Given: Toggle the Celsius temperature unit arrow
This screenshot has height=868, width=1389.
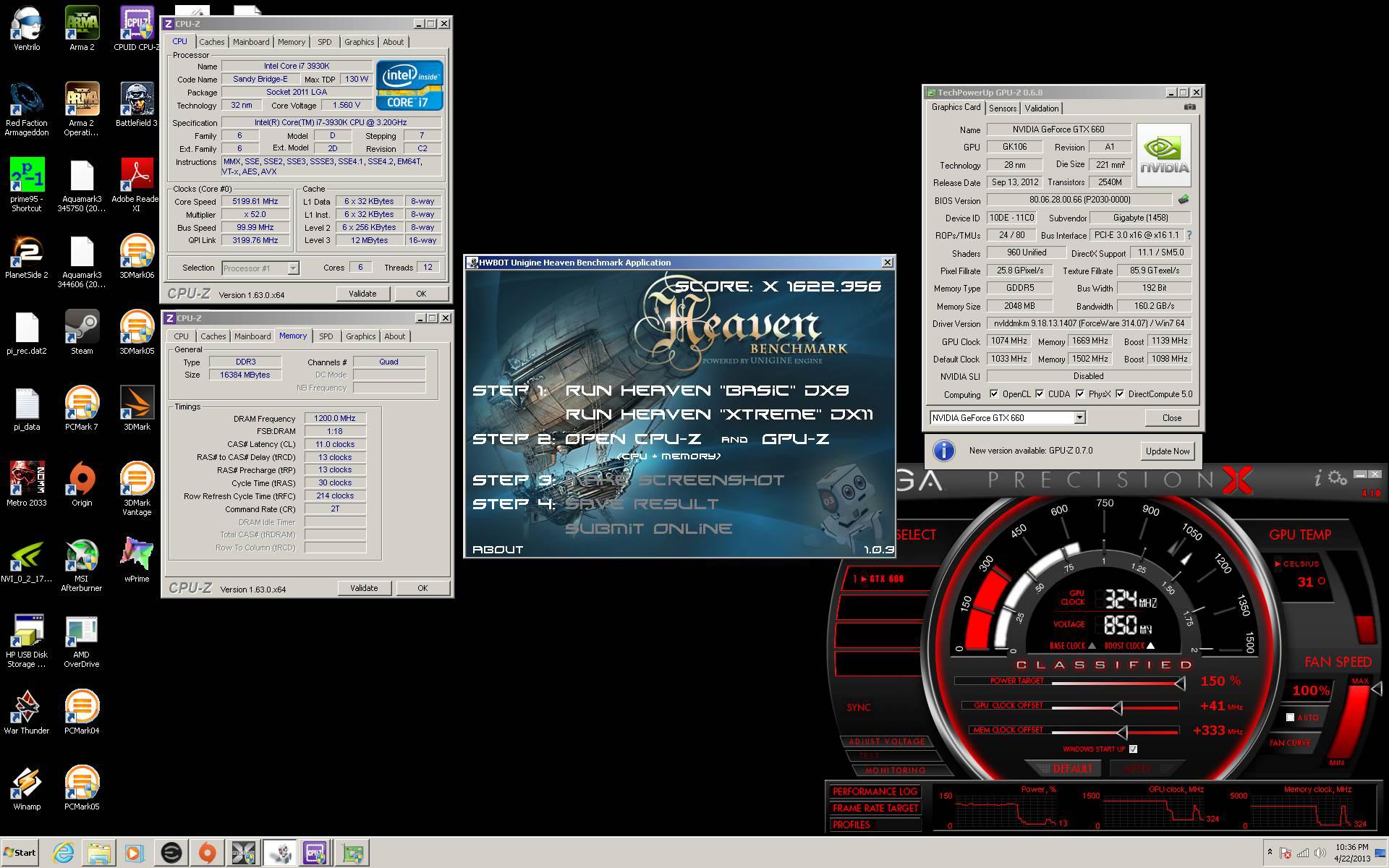Looking at the screenshot, I should point(1278,563).
